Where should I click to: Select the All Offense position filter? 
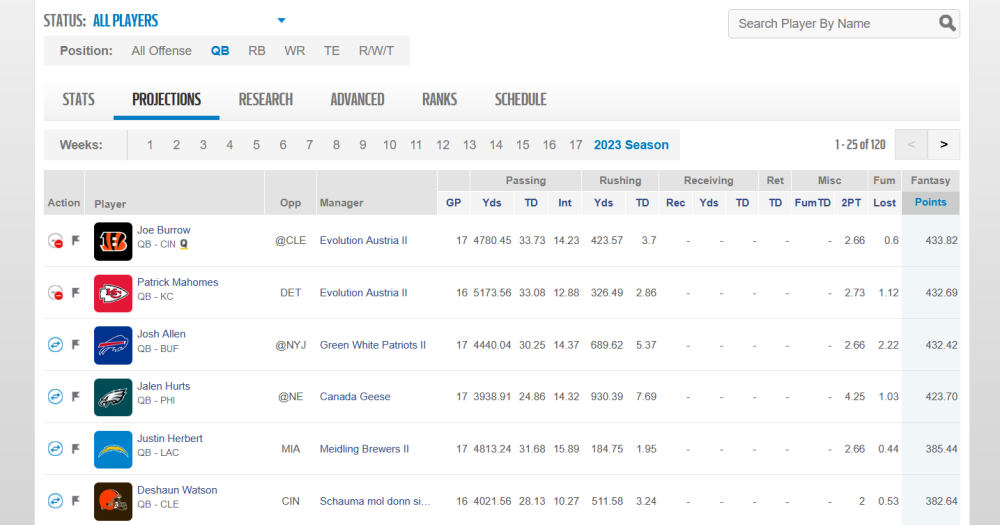(x=161, y=50)
